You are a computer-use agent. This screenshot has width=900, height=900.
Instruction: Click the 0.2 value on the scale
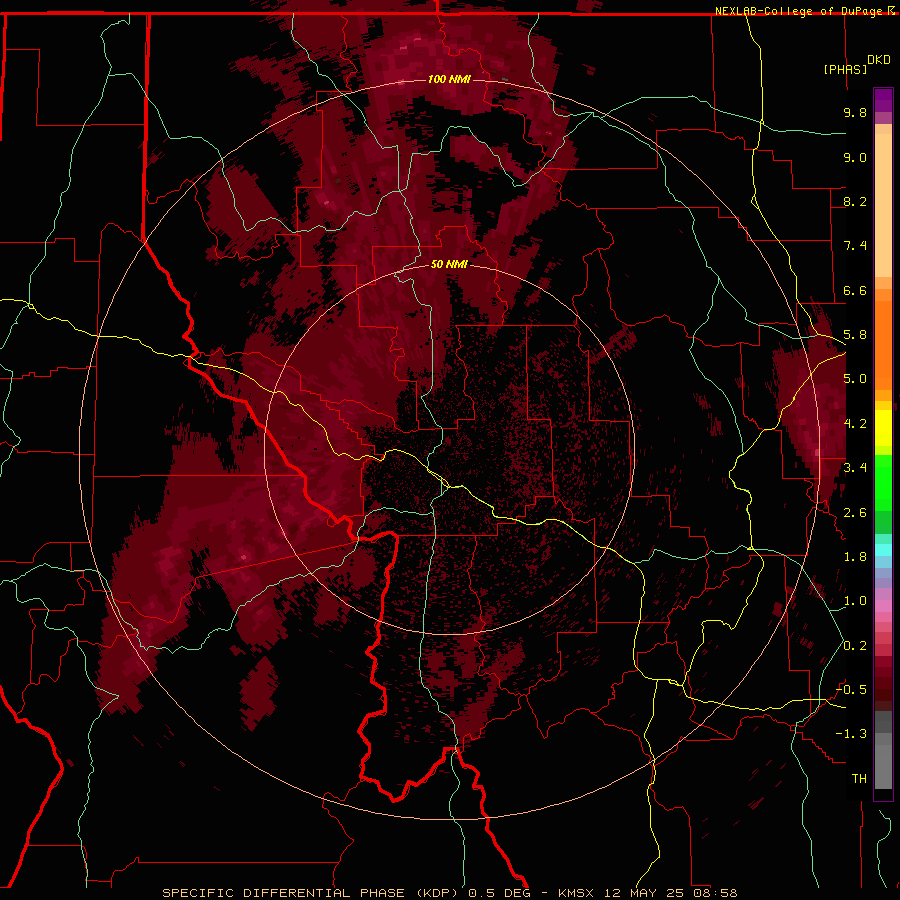[x=855, y=646]
